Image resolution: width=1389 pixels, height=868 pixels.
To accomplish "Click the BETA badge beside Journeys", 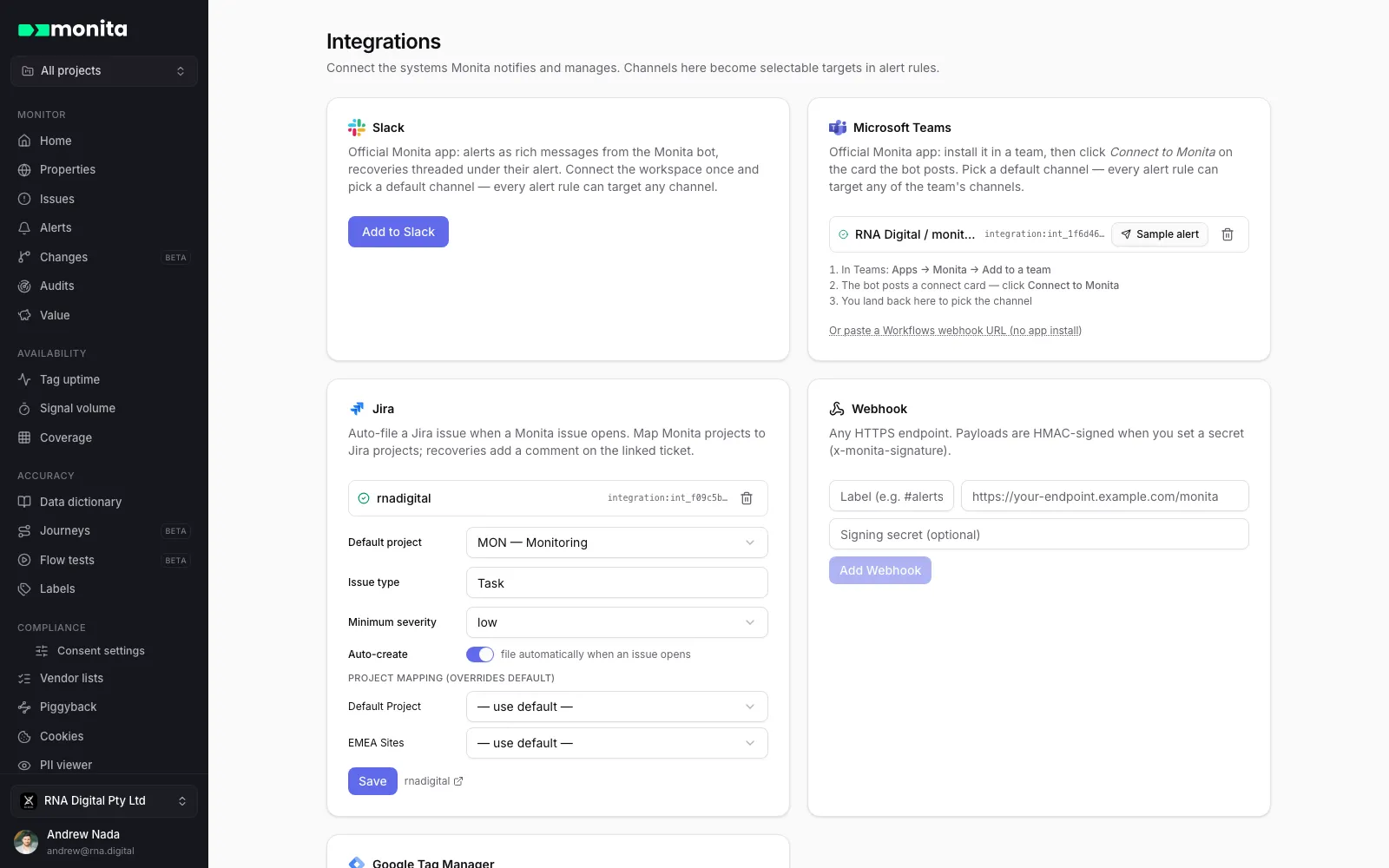I will pos(175,531).
